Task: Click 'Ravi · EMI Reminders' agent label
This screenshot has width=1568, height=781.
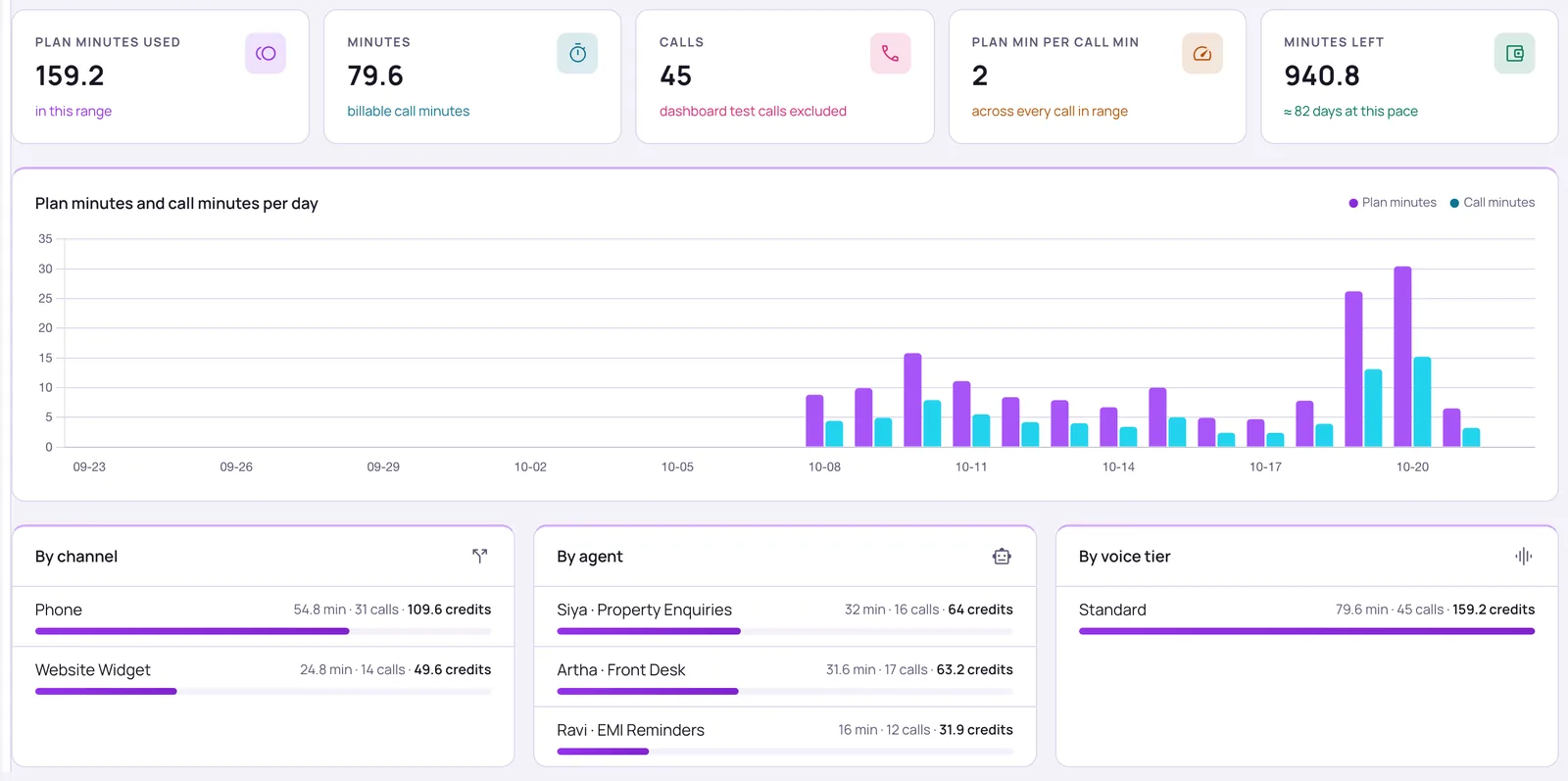Action: 630,730
